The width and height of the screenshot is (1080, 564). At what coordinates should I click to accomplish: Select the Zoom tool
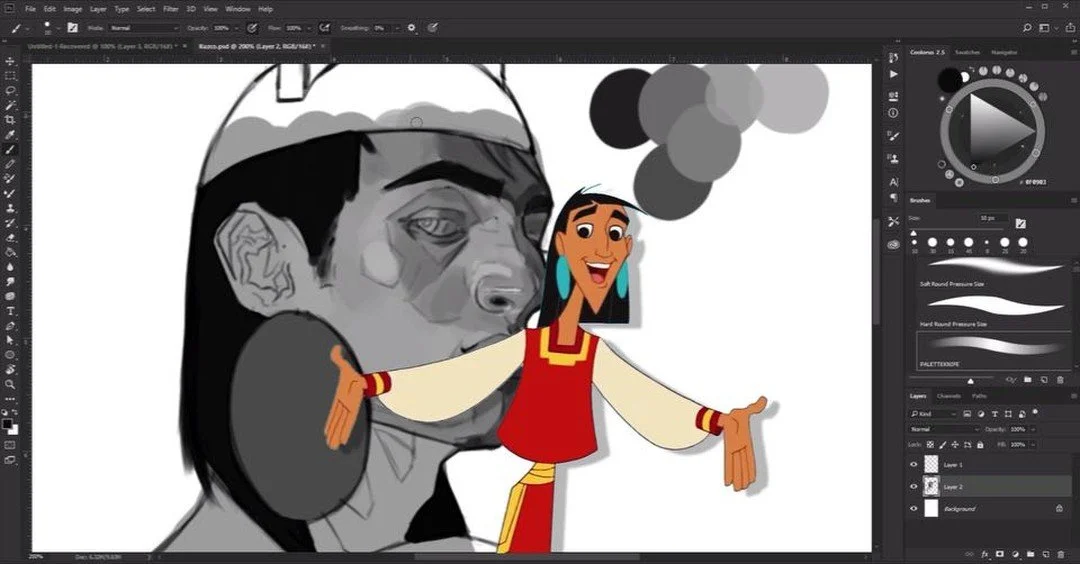[10, 384]
